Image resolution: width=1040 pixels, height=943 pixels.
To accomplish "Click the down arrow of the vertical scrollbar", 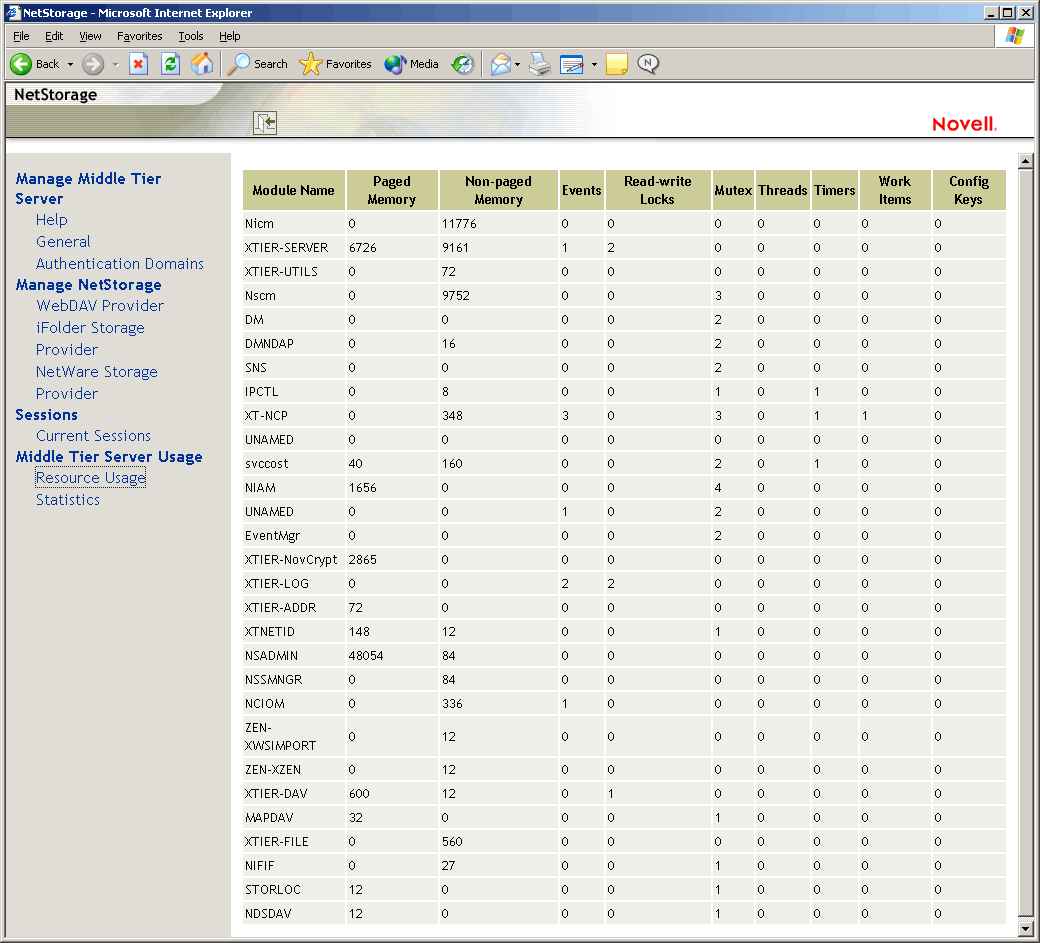I will pos(1025,930).
